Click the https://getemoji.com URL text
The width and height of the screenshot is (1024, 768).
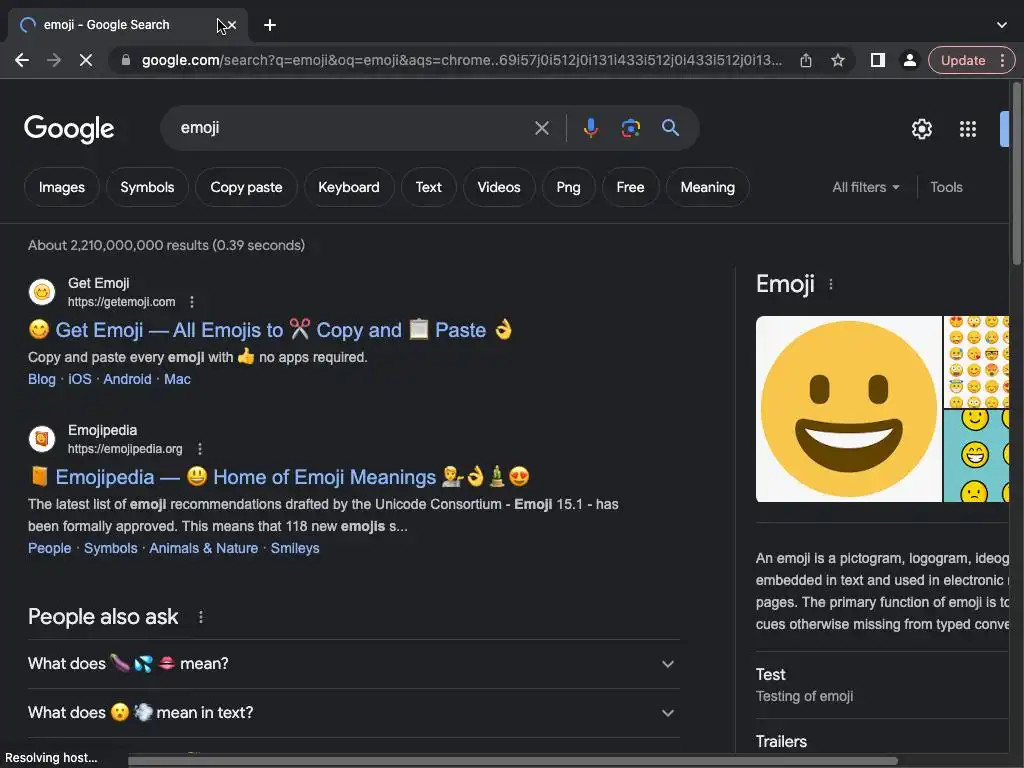click(121, 302)
